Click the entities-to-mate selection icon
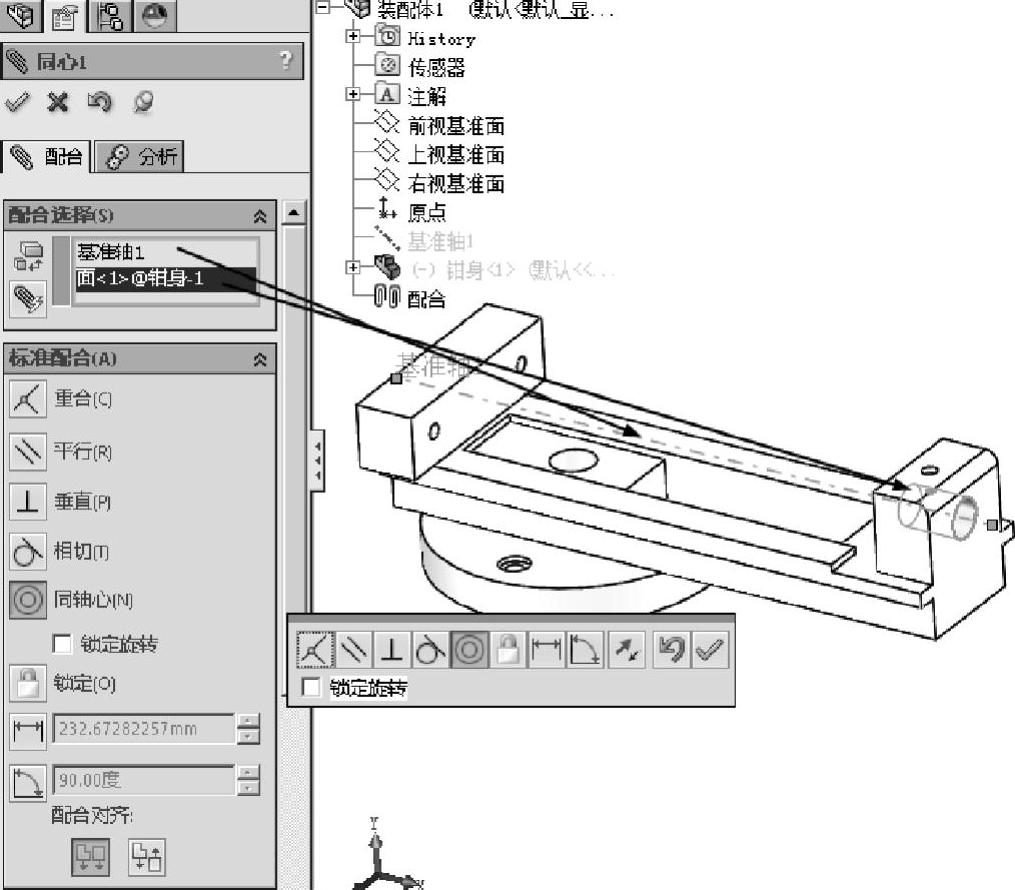1015x890 pixels. [x=28, y=256]
